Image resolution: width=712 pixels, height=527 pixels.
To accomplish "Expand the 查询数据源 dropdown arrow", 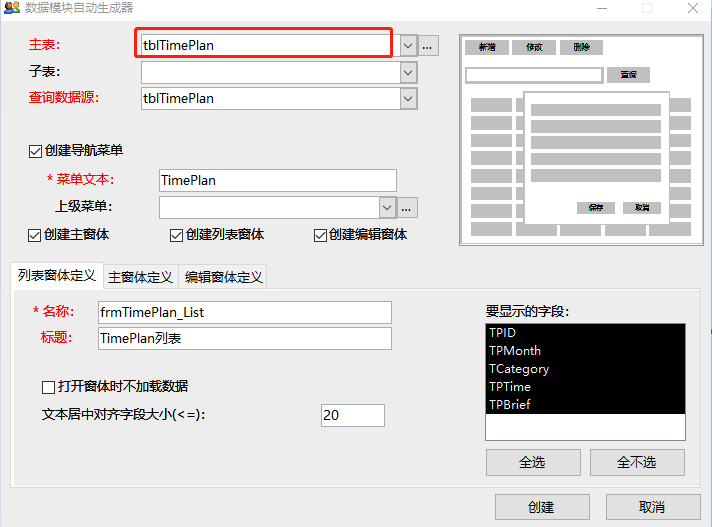I will (x=408, y=99).
